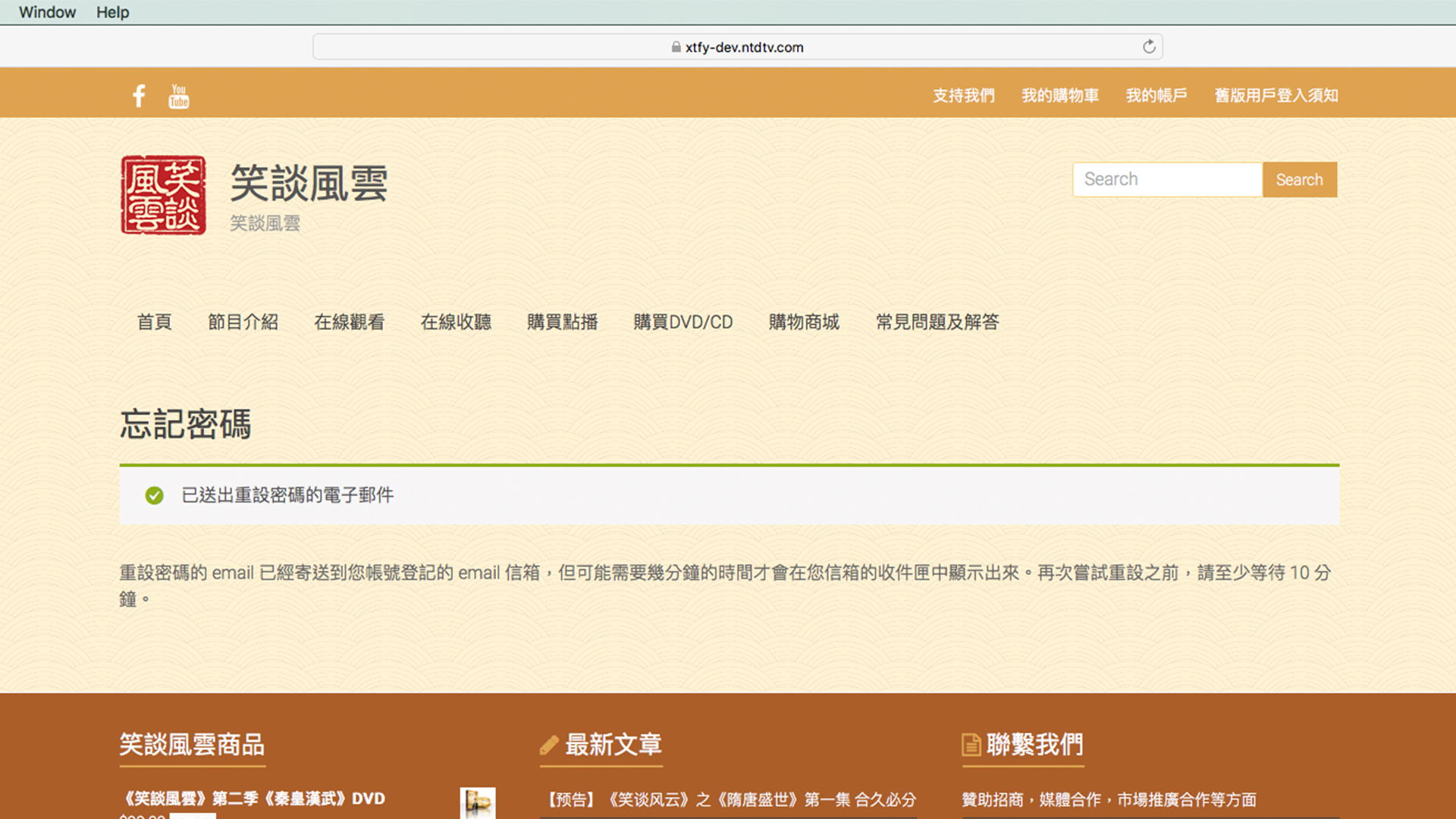Open the Window menu
The height and width of the screenshot is (819, 1456).
[x=47, y=12]
